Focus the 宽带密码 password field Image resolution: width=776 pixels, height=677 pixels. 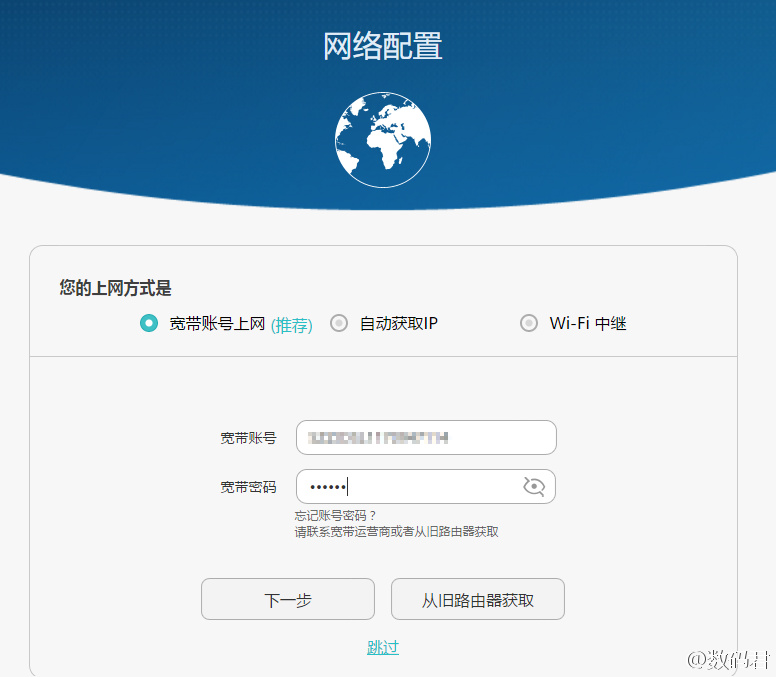pos(410,487)
